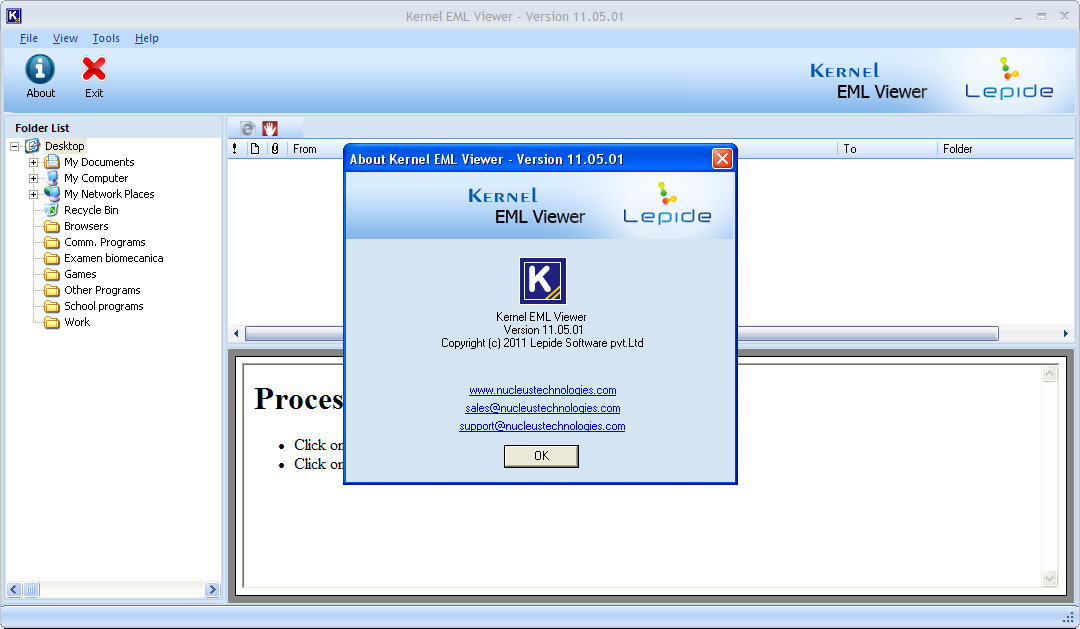This screenshot has height=629, width=1080.
Task: Open the File menu
Action: pos(29,39)
